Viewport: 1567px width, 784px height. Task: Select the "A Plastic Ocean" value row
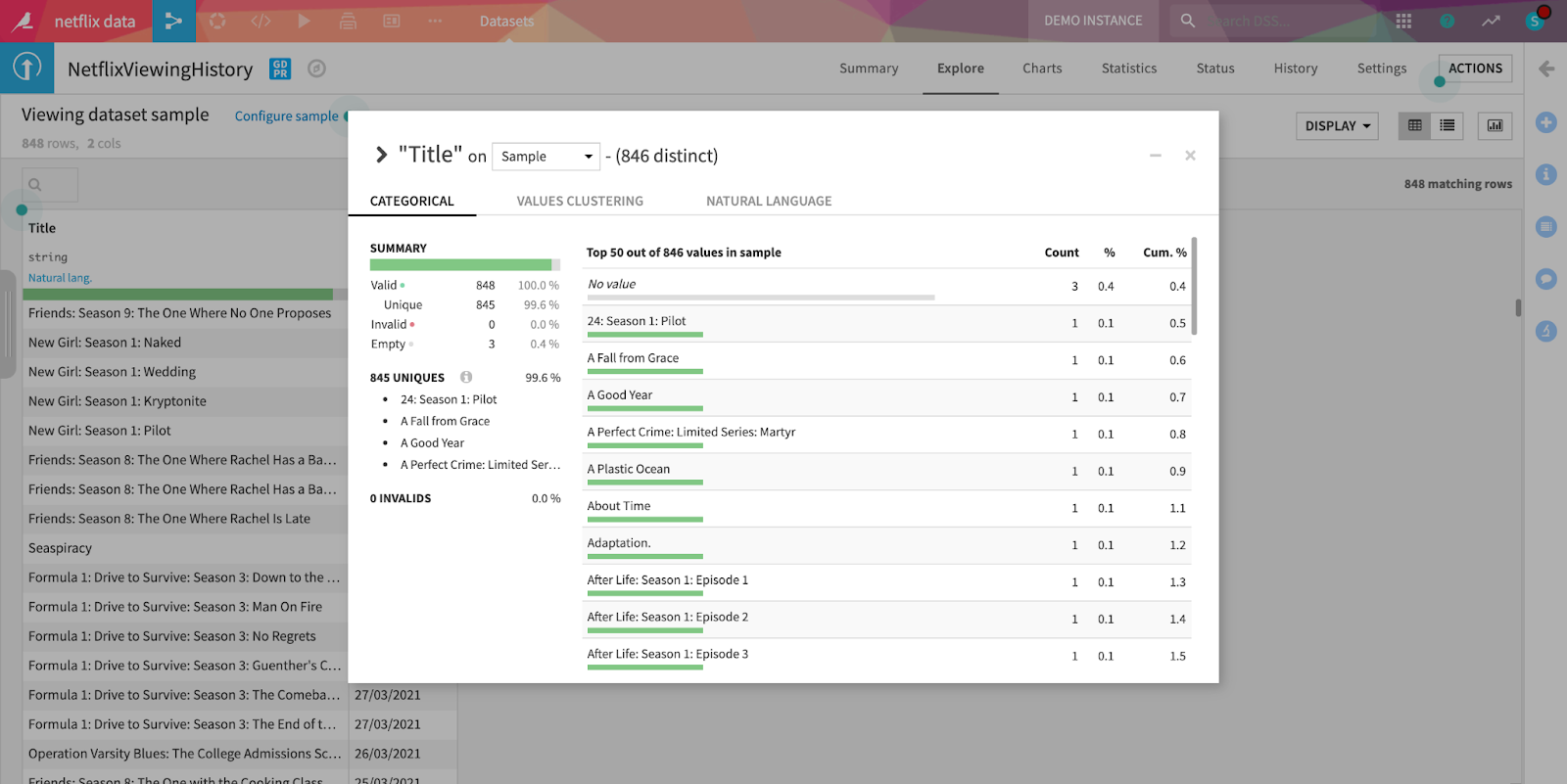click(886, 472)
